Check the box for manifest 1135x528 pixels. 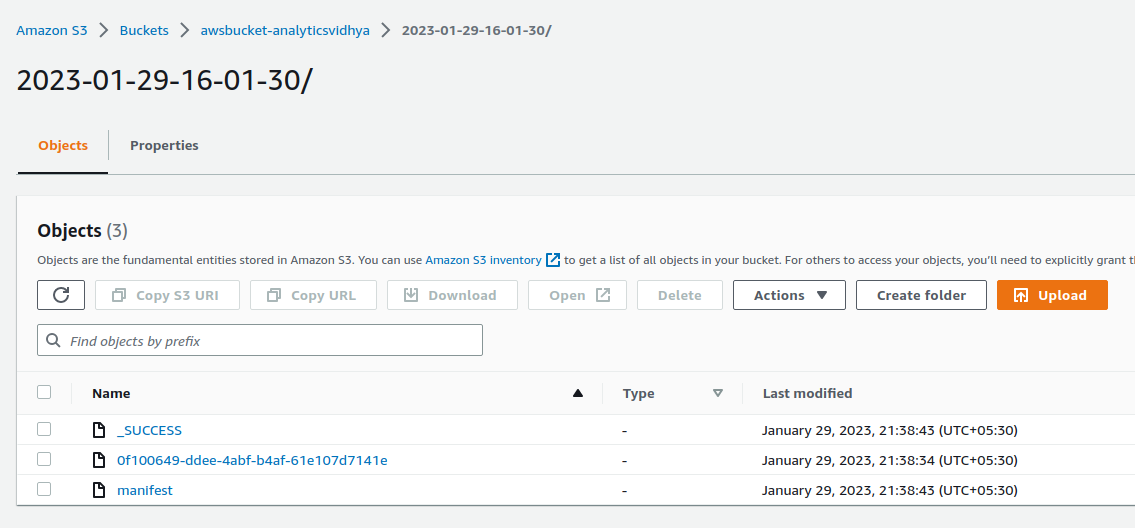point(44,490)
